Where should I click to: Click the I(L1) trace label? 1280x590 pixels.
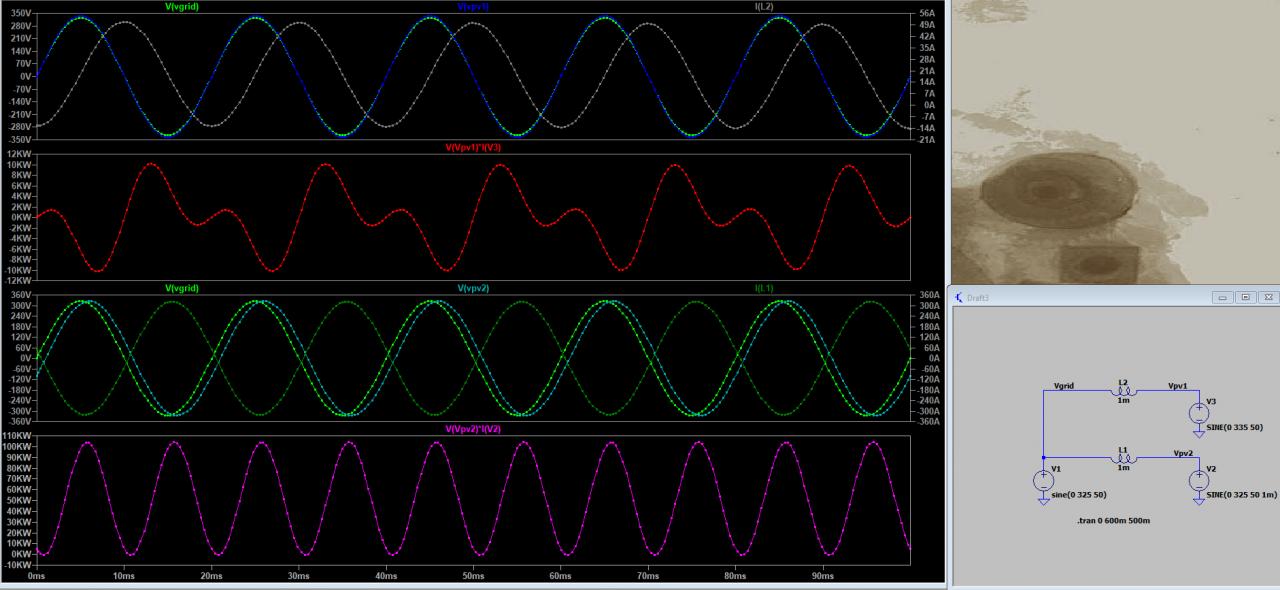763,288
